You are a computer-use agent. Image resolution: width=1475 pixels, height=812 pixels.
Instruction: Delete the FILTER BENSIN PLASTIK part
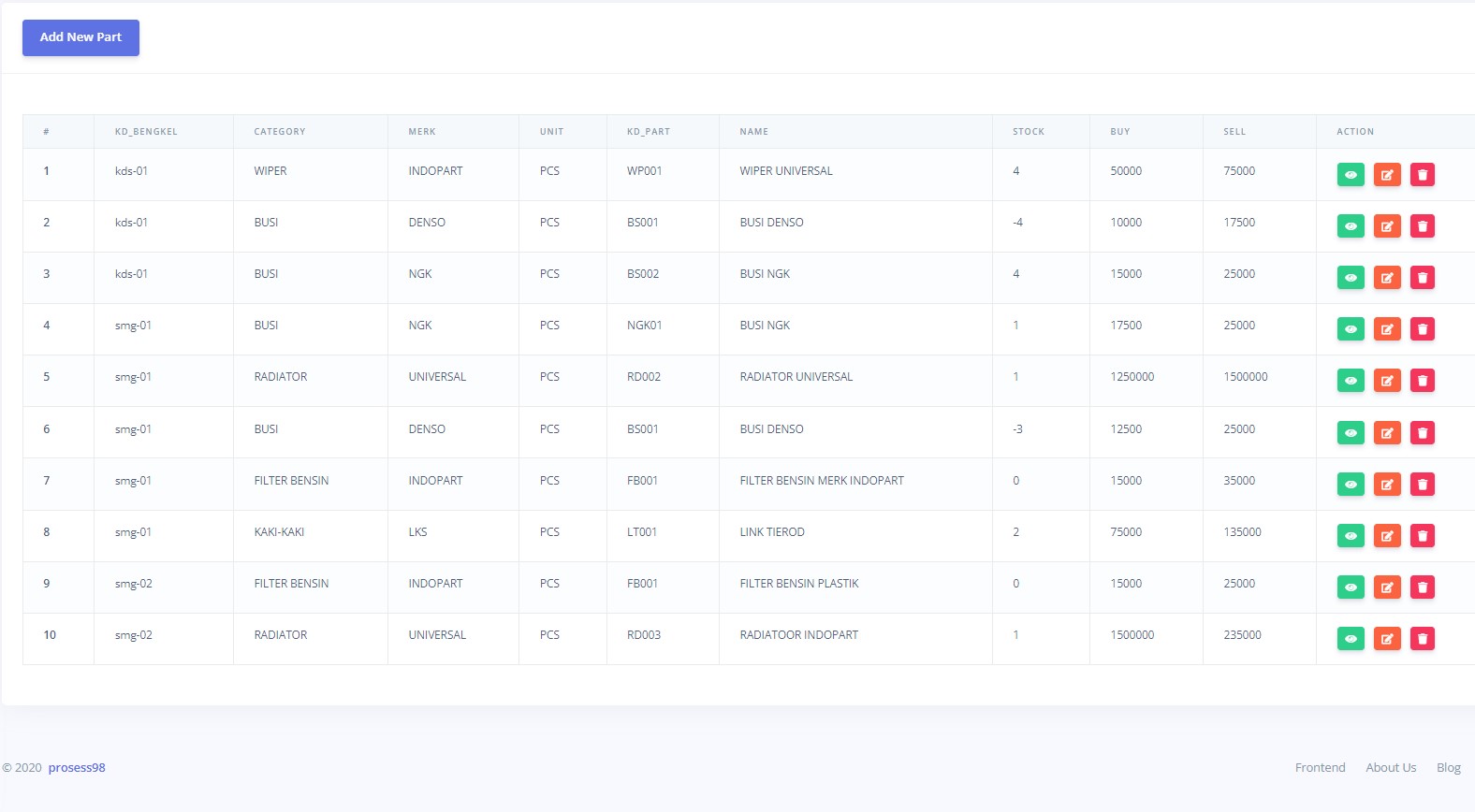(x=1423, y=587)
